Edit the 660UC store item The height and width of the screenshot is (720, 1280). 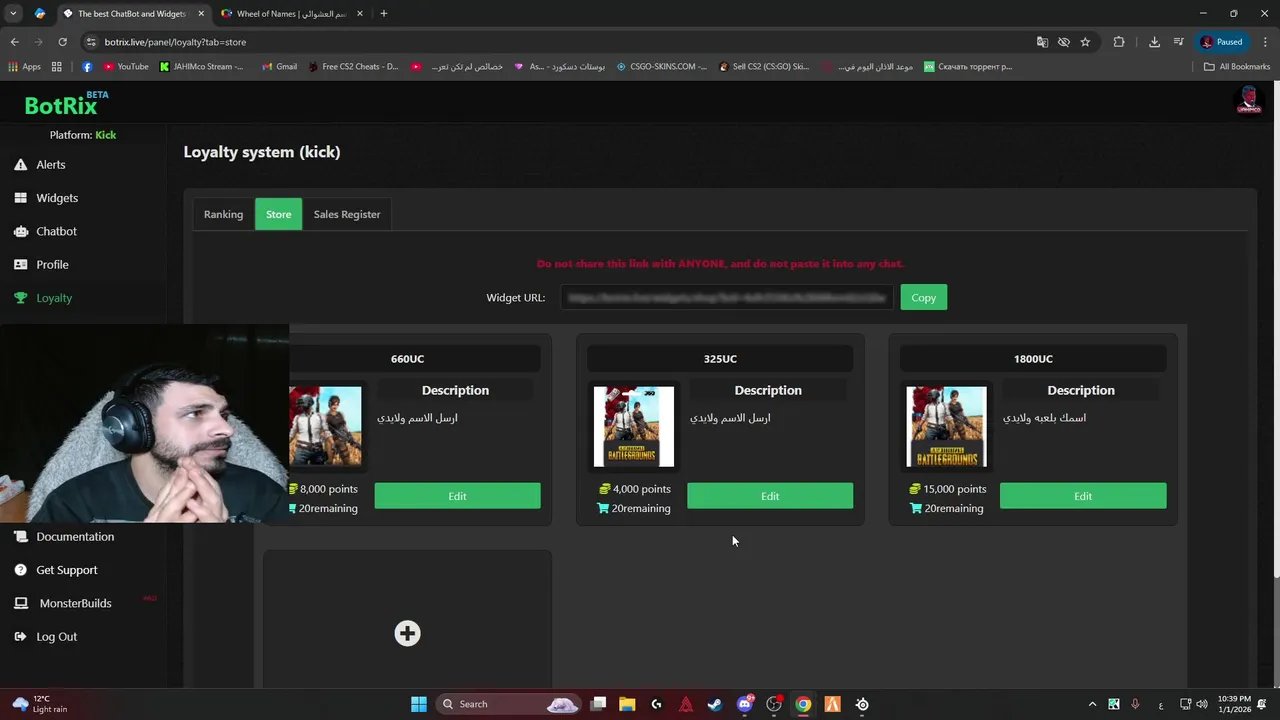(x=457, y=496)
